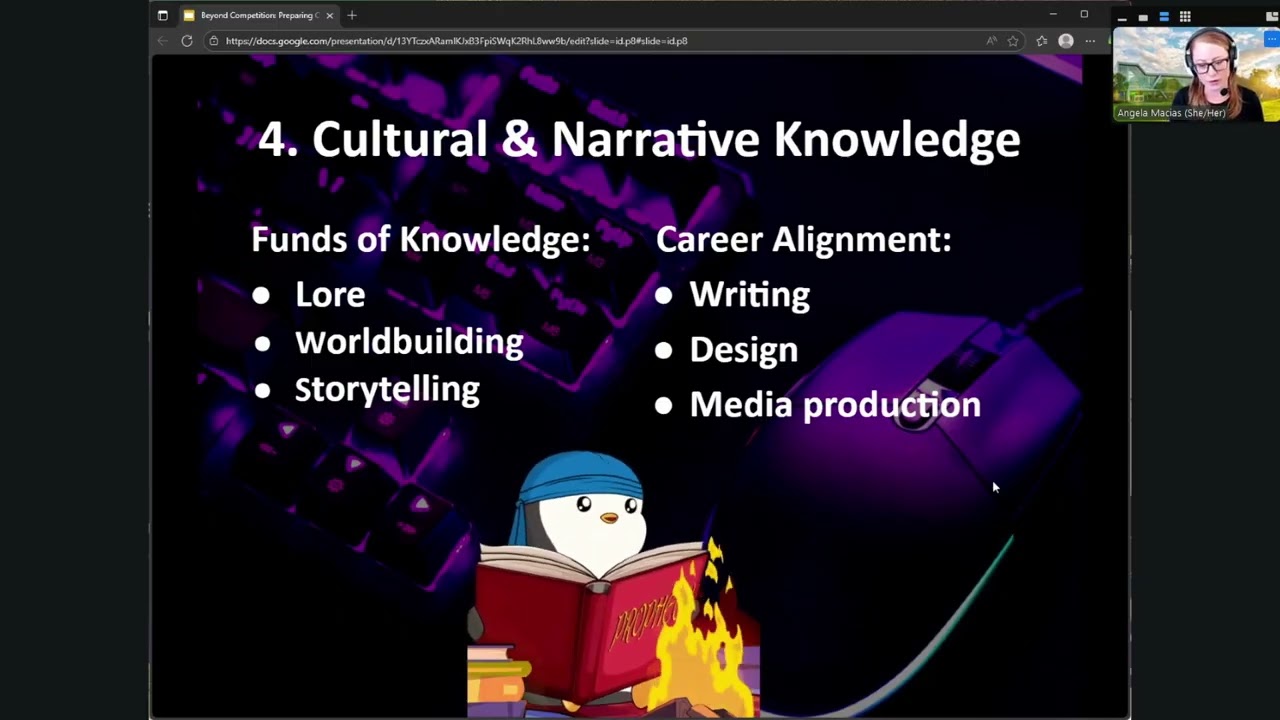Image resolution: width=1280 pixels, height=720 pixels.
Task: Open a new browser tab
Action: click(352, 15)
